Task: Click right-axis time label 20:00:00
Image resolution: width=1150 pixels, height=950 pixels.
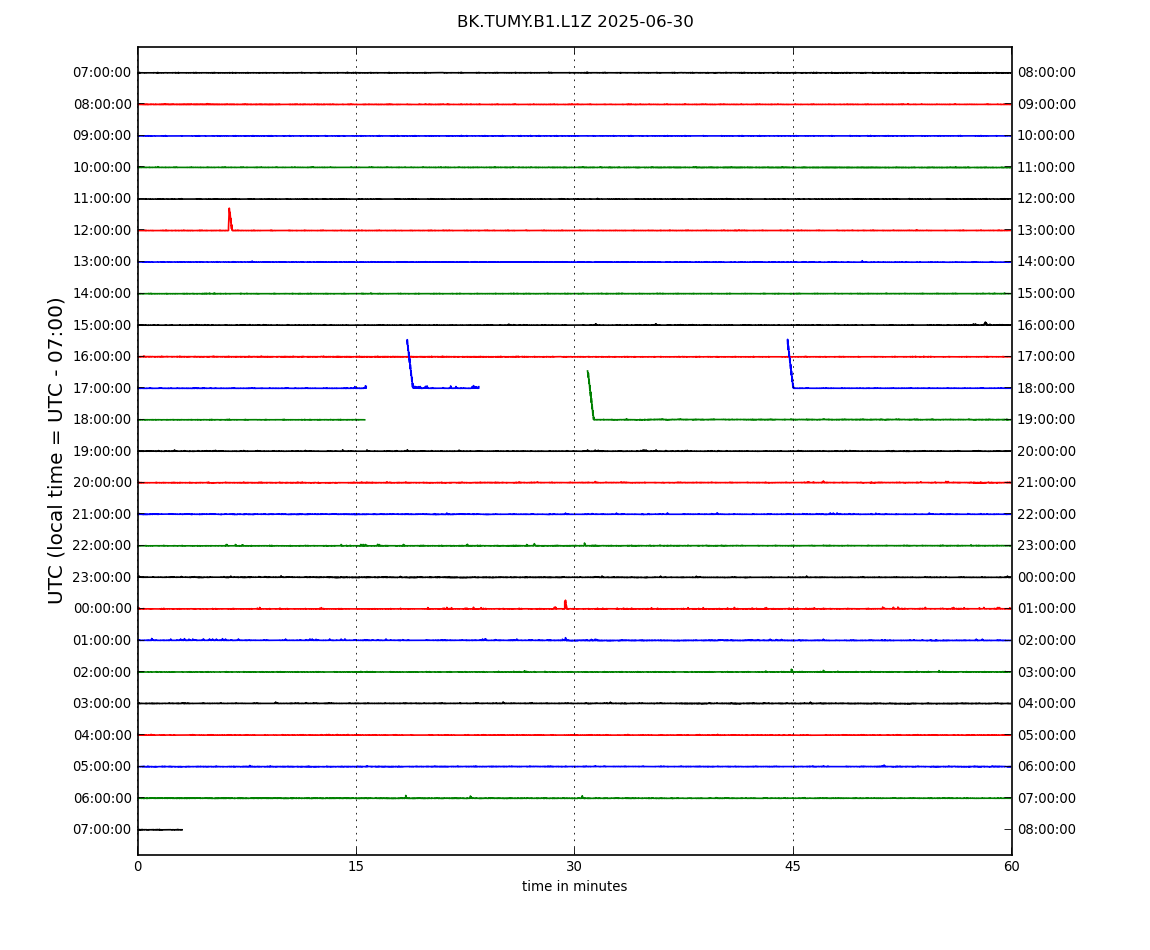Action: pos(1047,451)
